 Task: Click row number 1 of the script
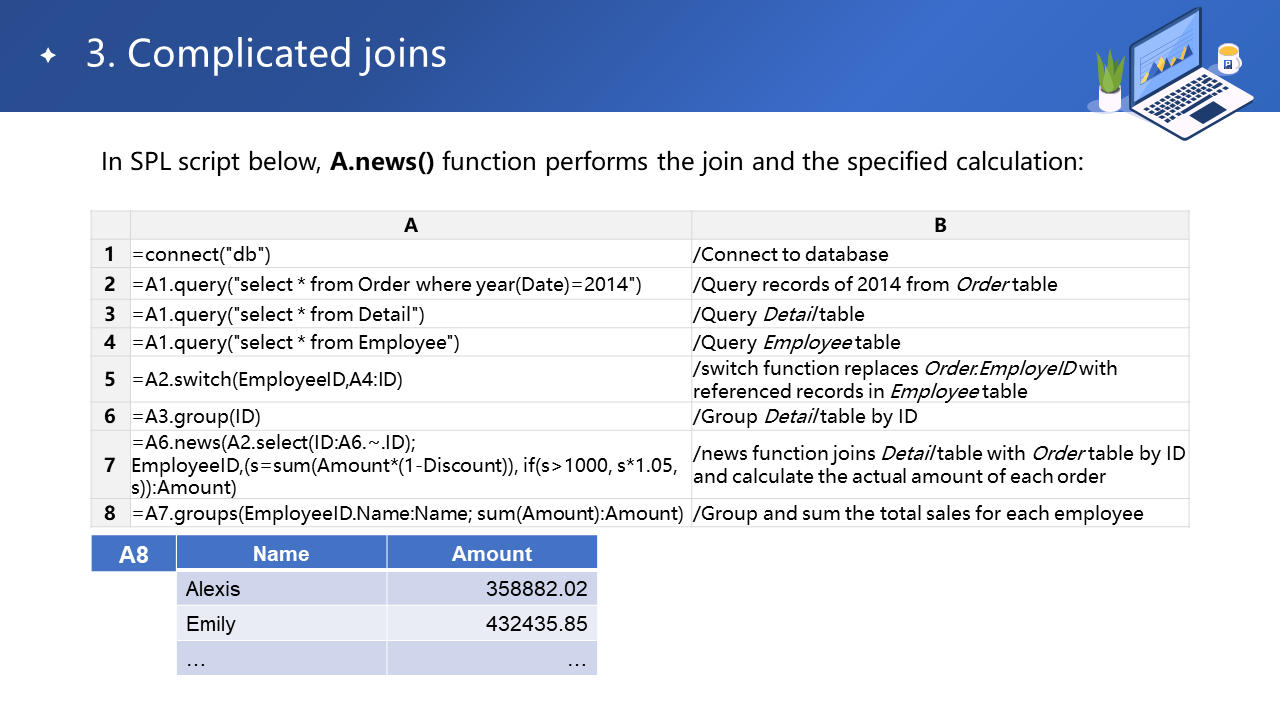click(110, 254)
